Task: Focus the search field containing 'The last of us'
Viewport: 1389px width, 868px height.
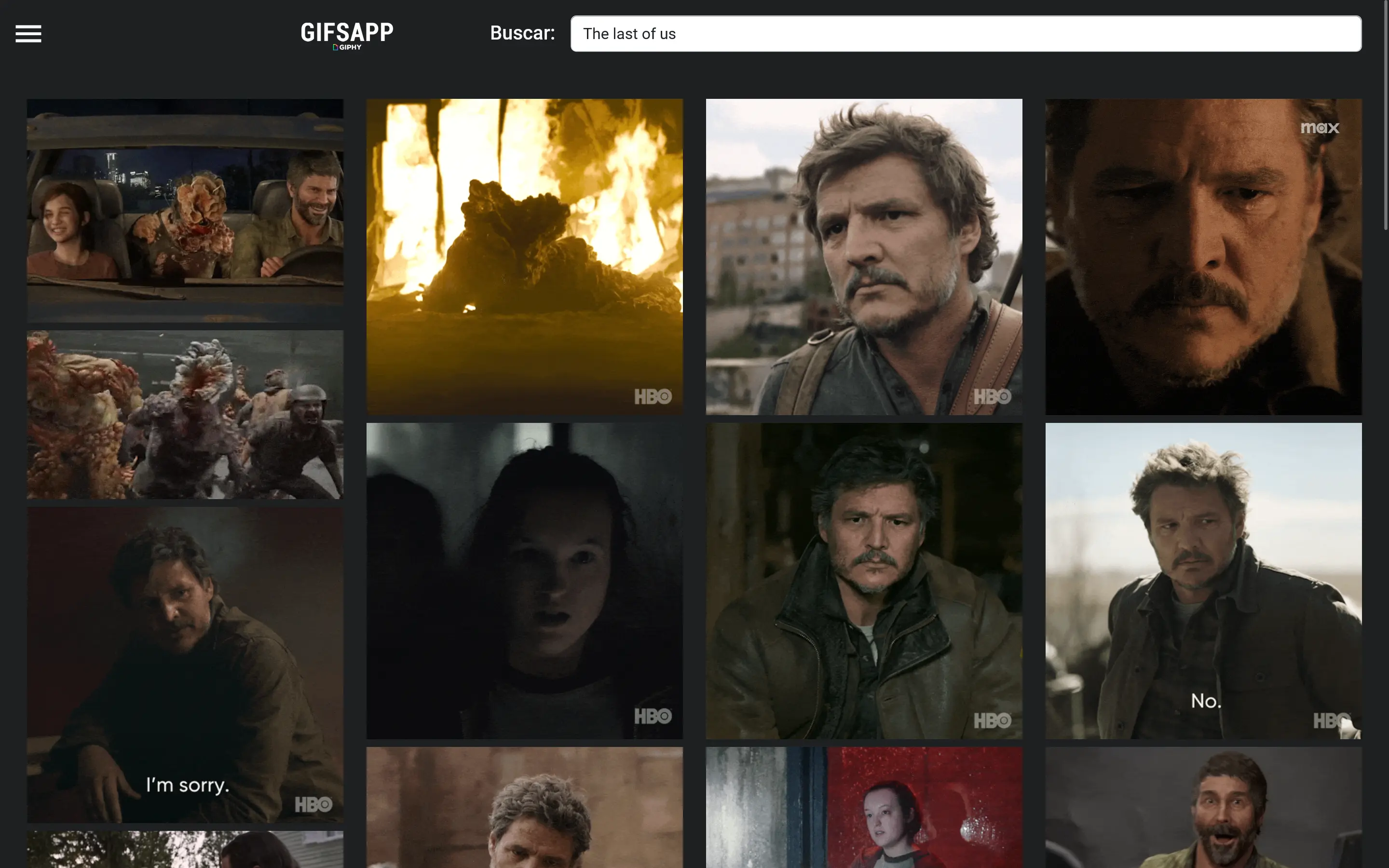Action: [966, 34]
